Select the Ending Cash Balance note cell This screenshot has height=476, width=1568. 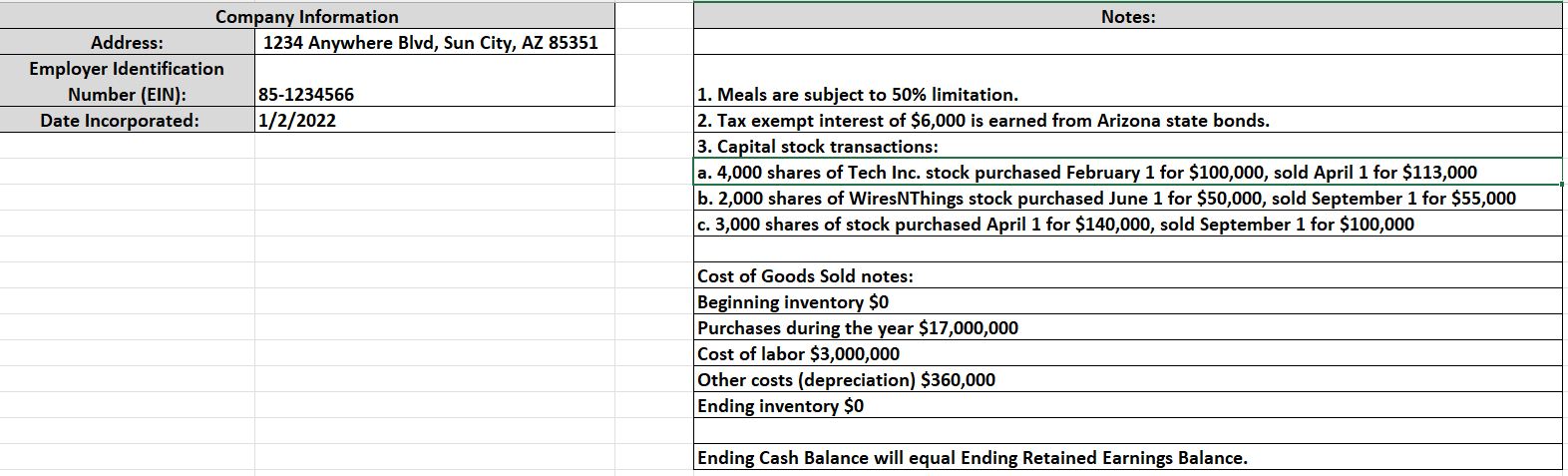1128,457
